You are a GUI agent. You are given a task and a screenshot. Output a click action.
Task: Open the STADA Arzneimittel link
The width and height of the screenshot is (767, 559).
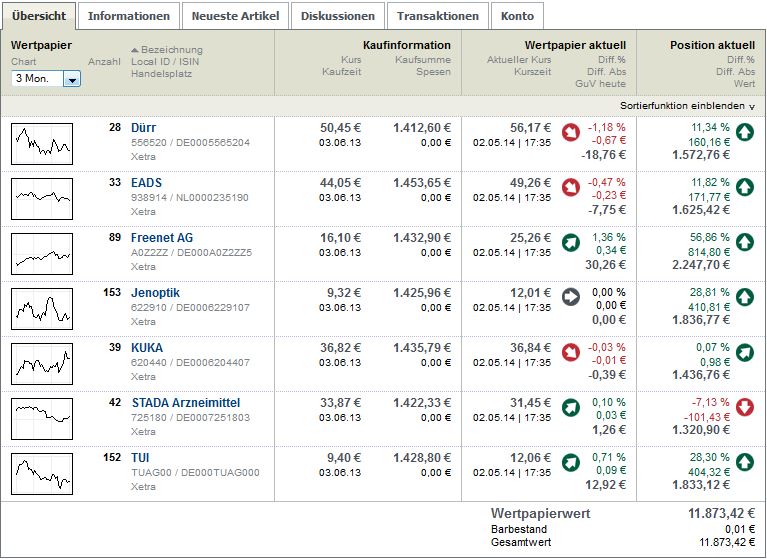point(185,403)
